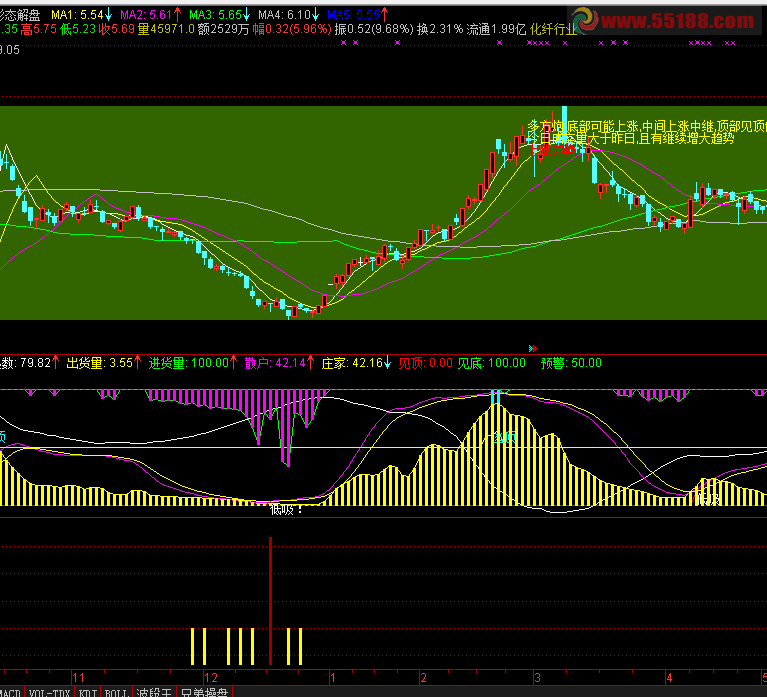
Task: Click the 振0.52(9.68%) amplitude readout
Action: point(374,29)
